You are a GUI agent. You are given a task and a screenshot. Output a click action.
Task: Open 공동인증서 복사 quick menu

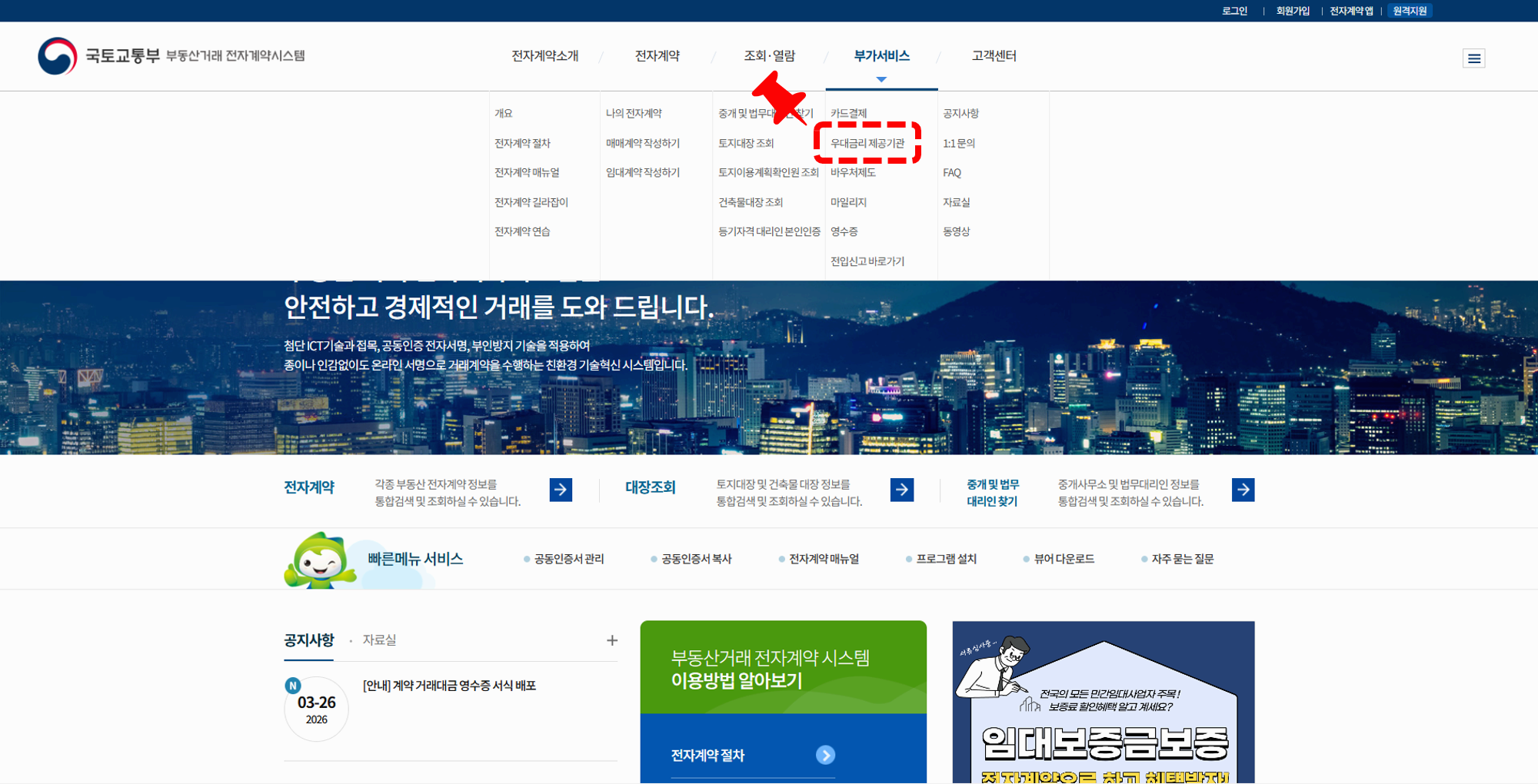click(x=696, y=559)
